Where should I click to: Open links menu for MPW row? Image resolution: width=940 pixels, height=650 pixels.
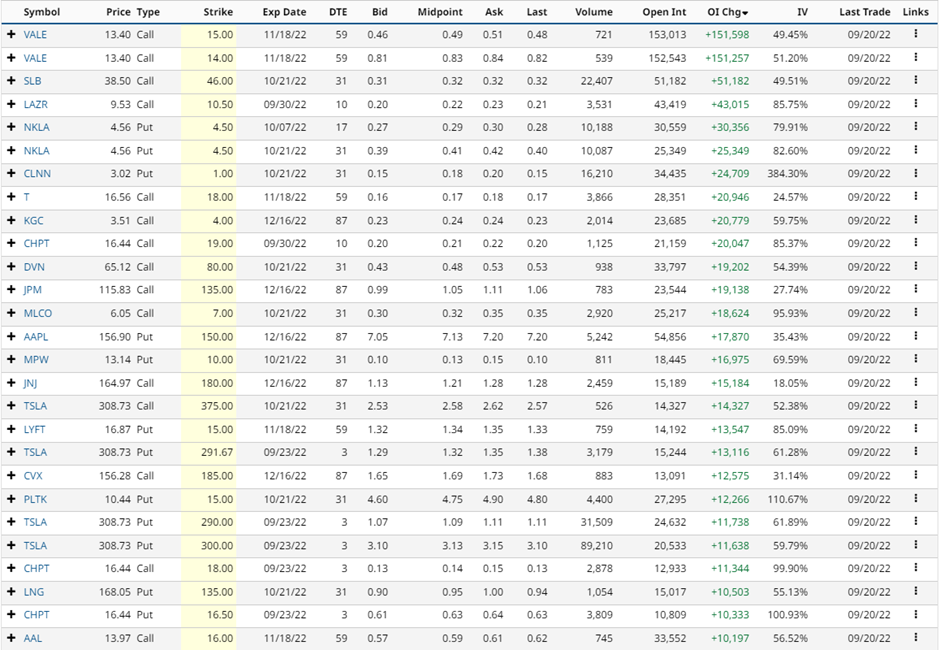coord(915,359)
